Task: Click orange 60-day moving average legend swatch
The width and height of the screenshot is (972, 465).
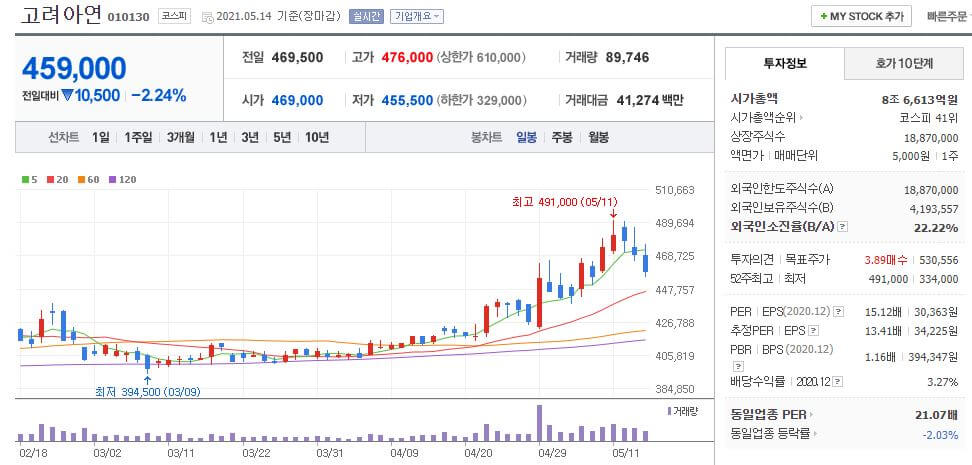Action: pyautogui.click(x=81, y=180)
